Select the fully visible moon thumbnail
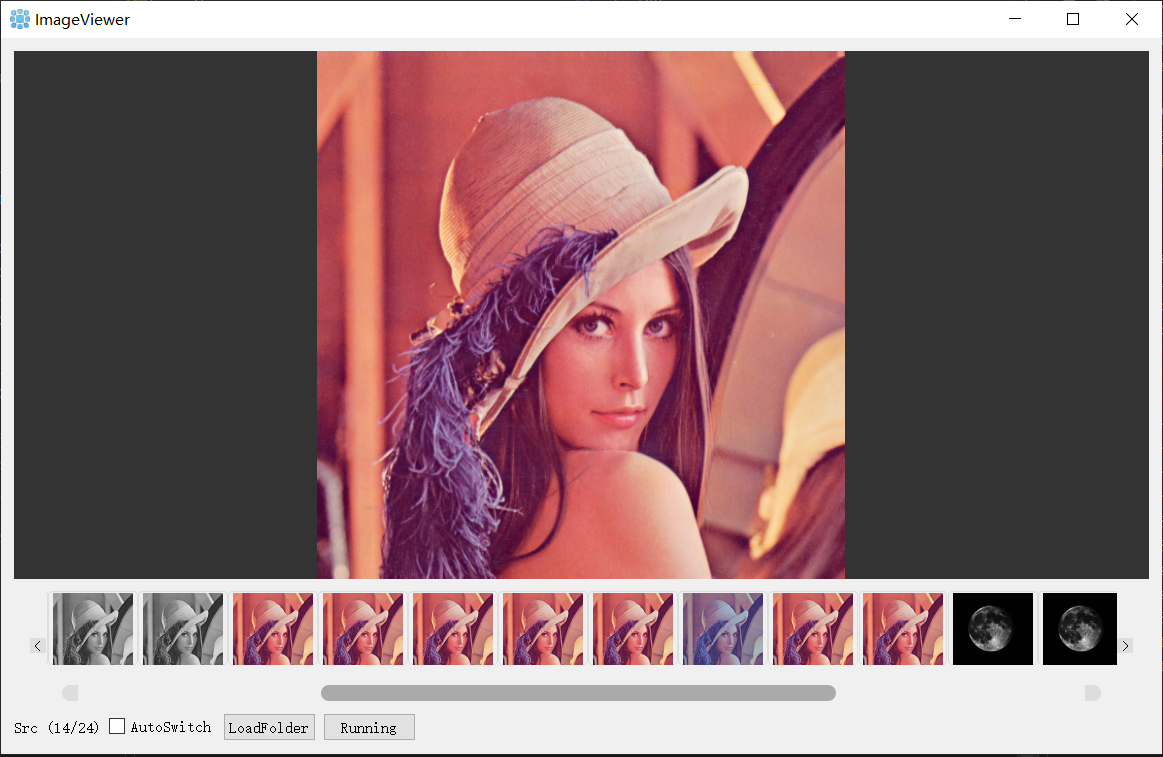Image resolution: width=1163 pixels, height=757 pixels. 993,629
